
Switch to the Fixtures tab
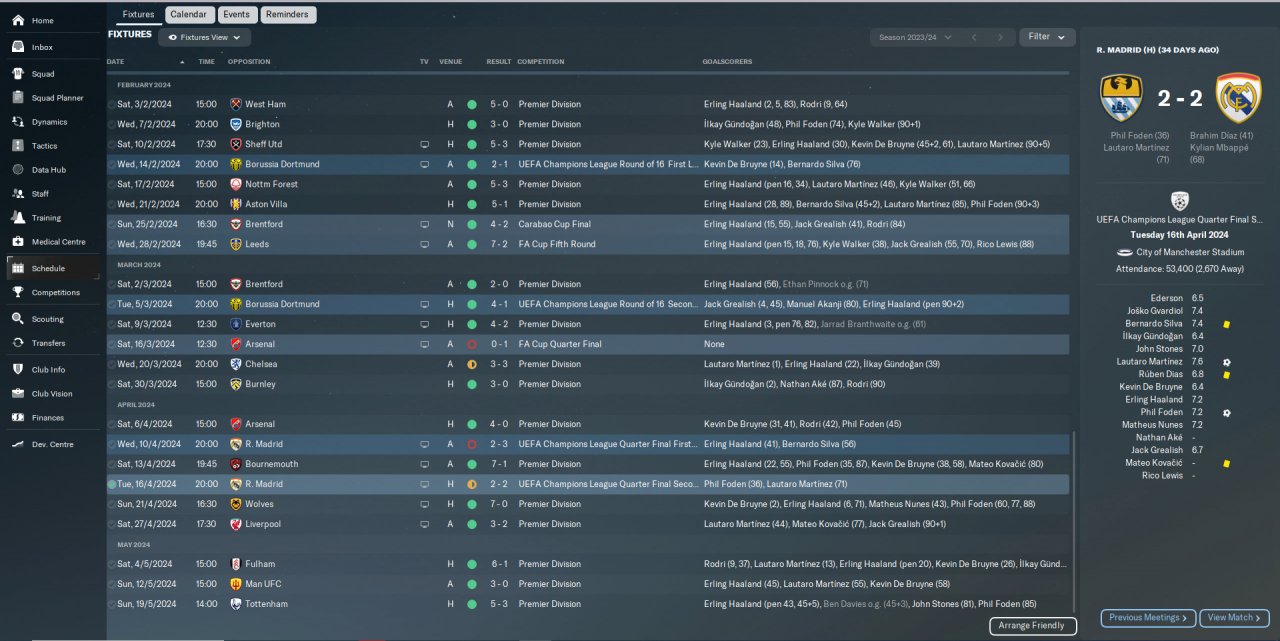tap(138, 15)
